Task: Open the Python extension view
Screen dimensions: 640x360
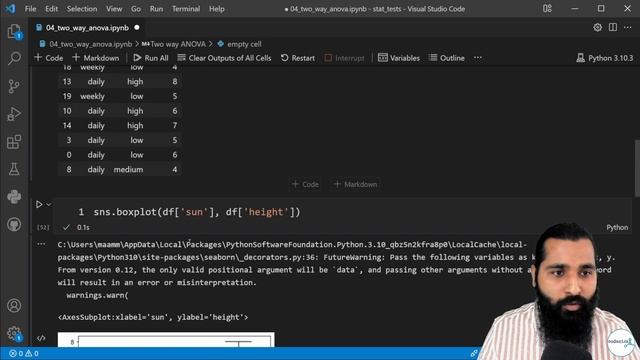Action: coord(14,197)
